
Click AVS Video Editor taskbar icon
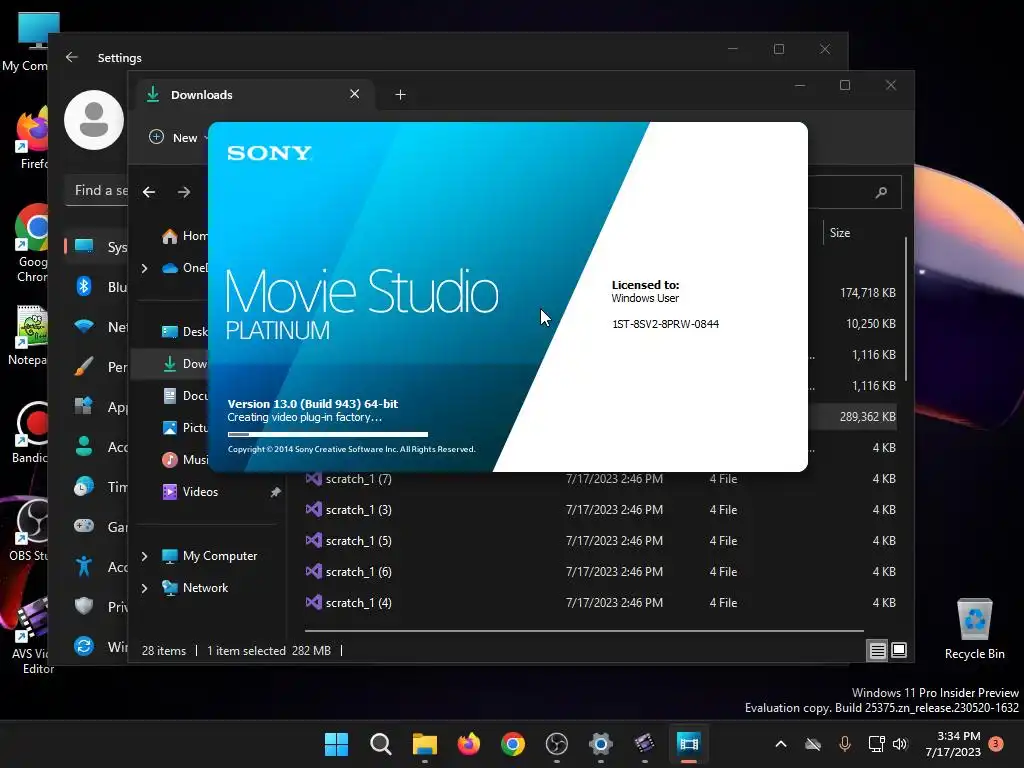pos(645,744)
